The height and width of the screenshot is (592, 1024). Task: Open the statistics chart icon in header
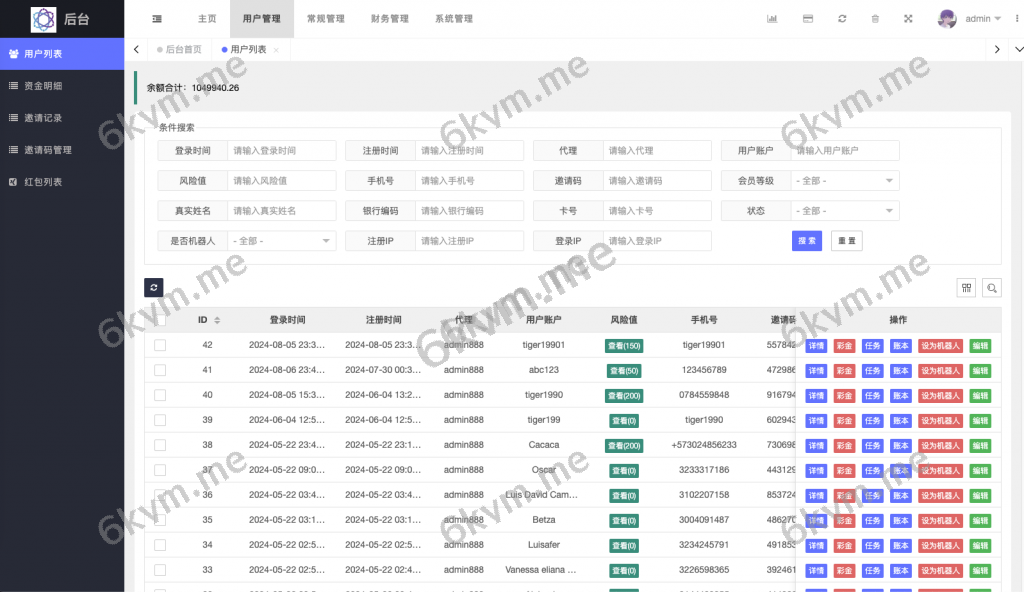pos(772,19)
